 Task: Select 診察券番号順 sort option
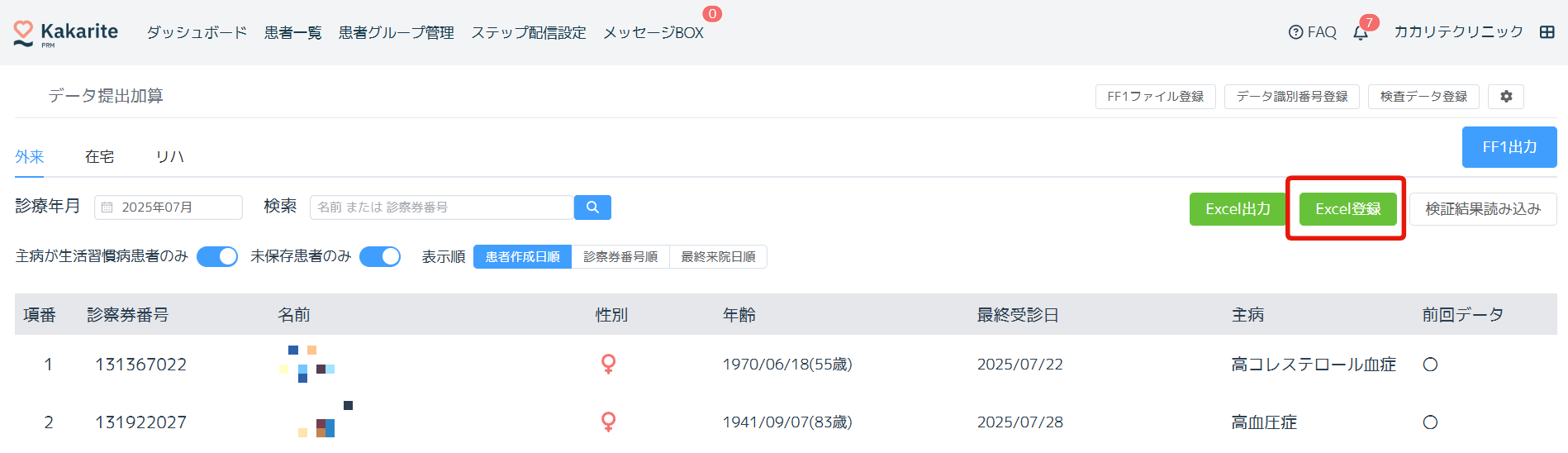pos(620,257)
